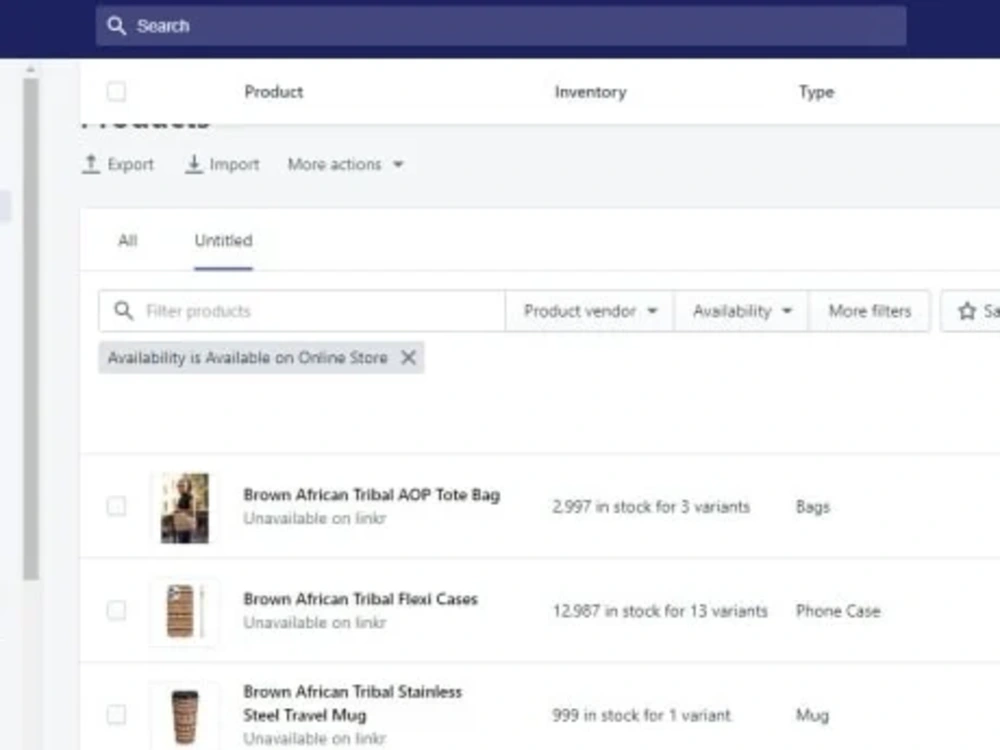The width and height of the screenshot is (1000, 750).
Task: Click the Export button label
Action: pos(130,165)
